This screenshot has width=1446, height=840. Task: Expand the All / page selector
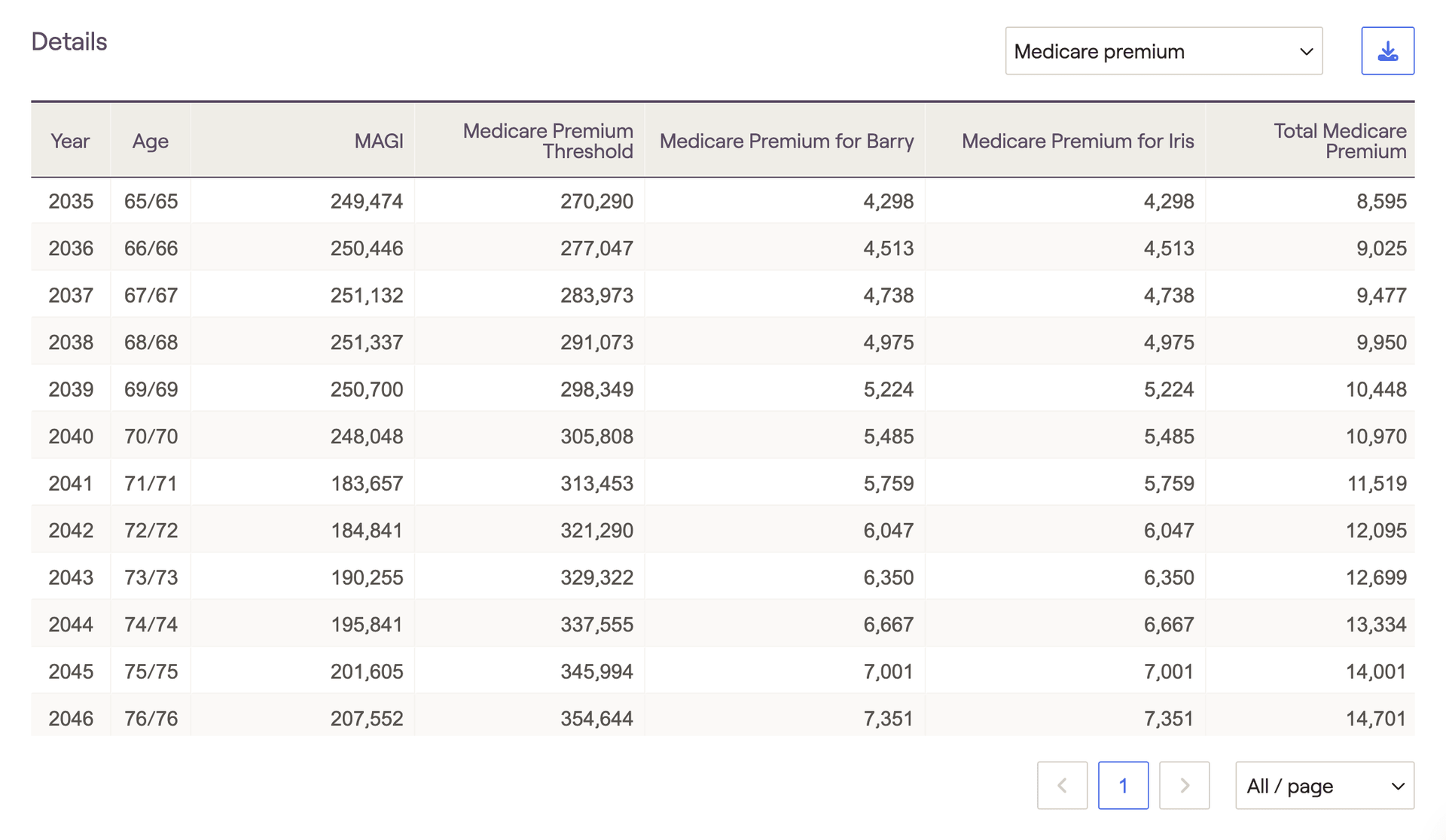click(1324, 786)
